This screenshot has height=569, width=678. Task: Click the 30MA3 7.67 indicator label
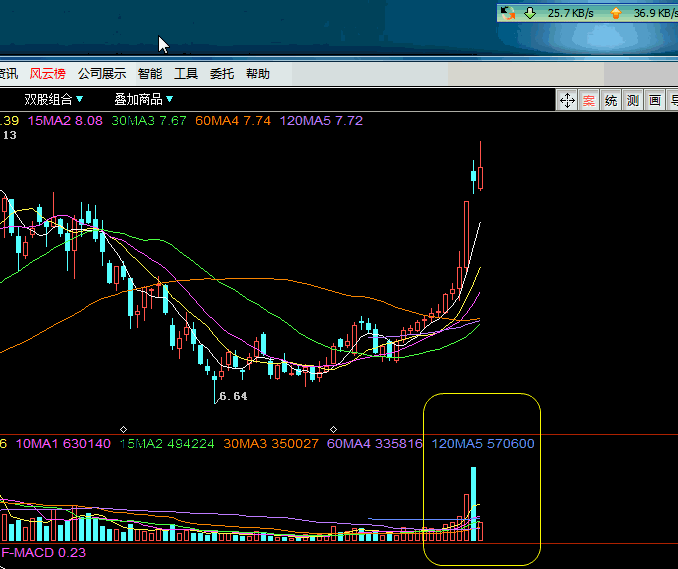tap(149, 121)
